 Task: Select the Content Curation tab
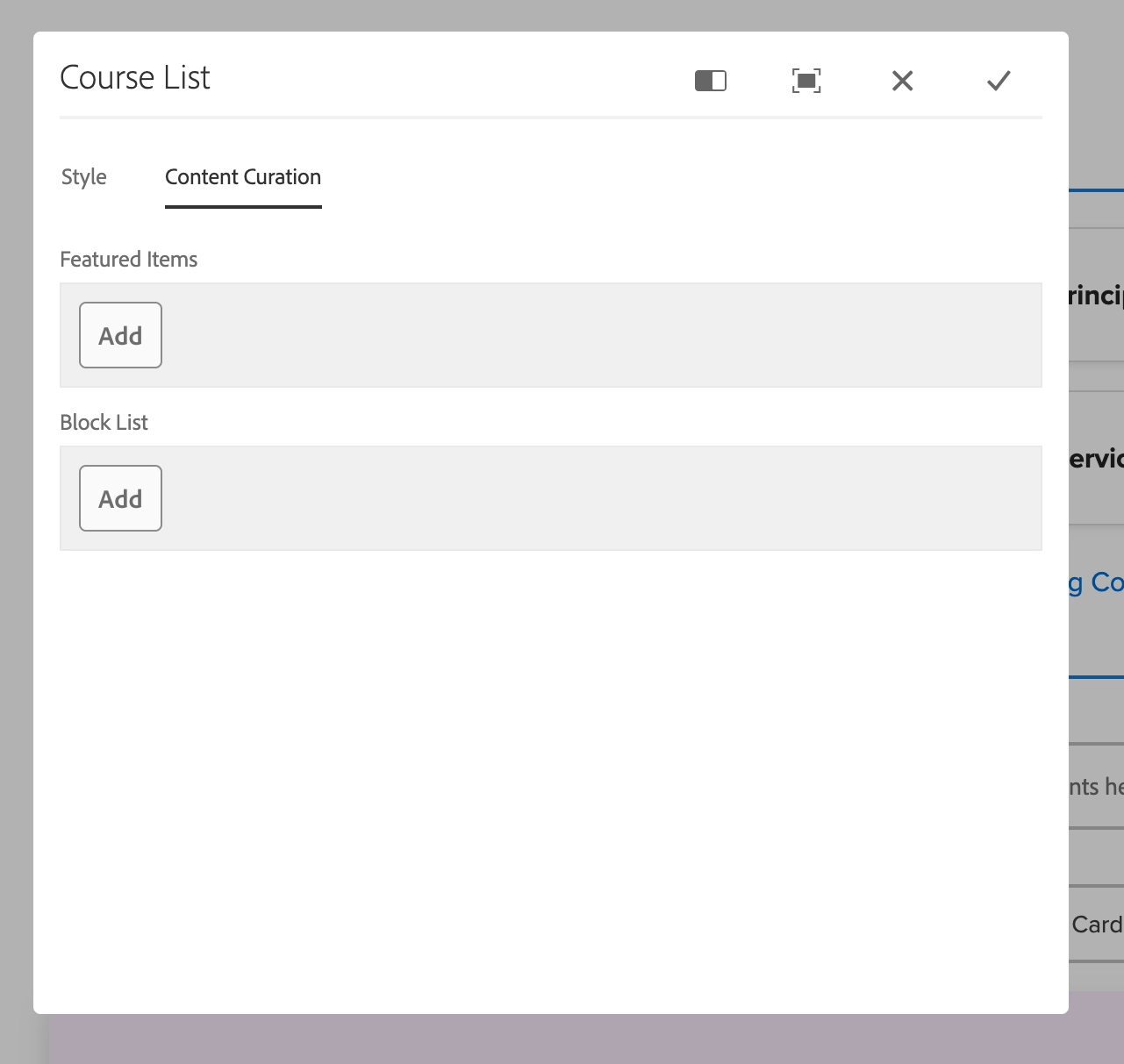pos(243,177)
